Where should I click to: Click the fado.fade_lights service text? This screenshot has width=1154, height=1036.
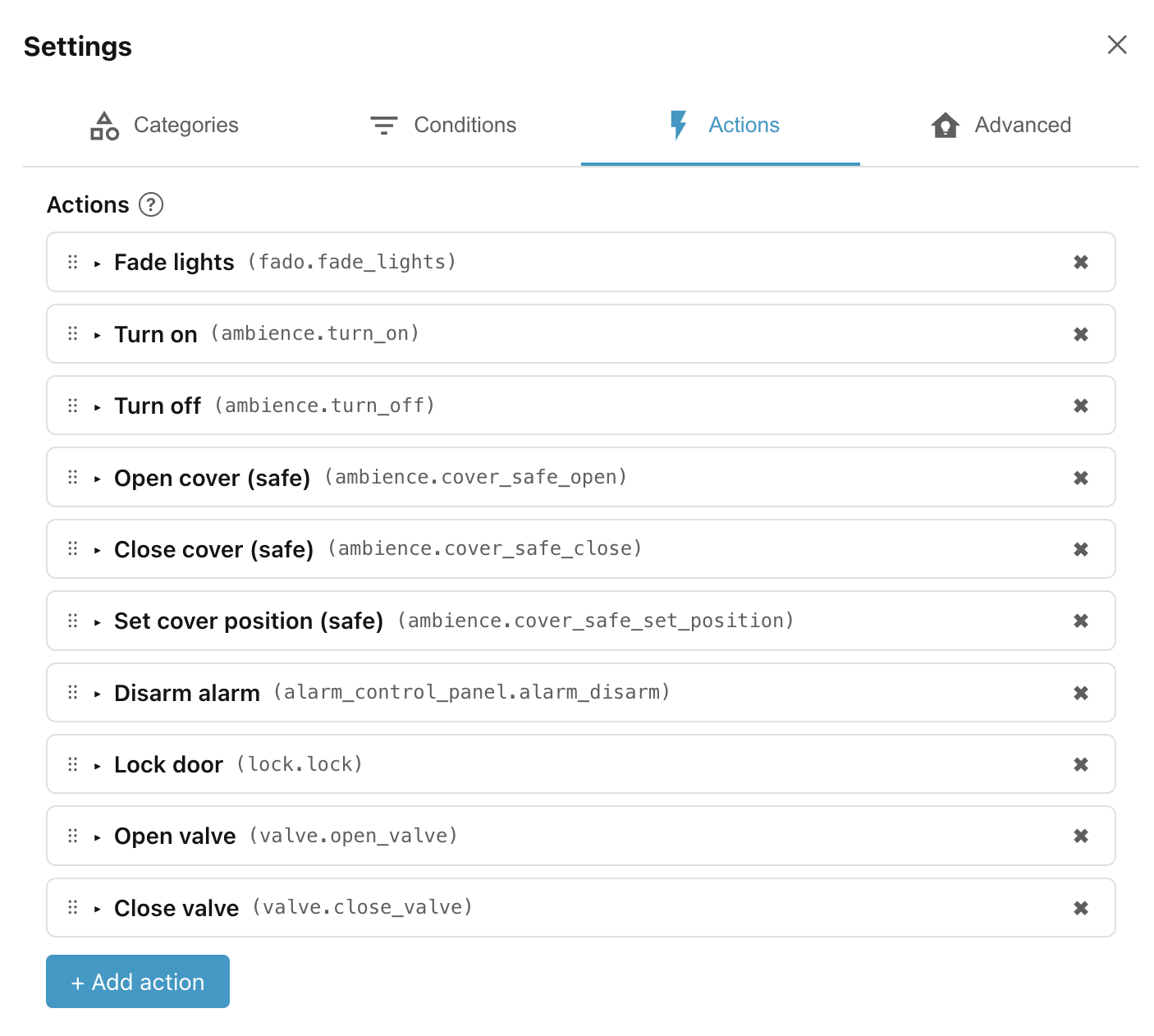tap(352, 262)
